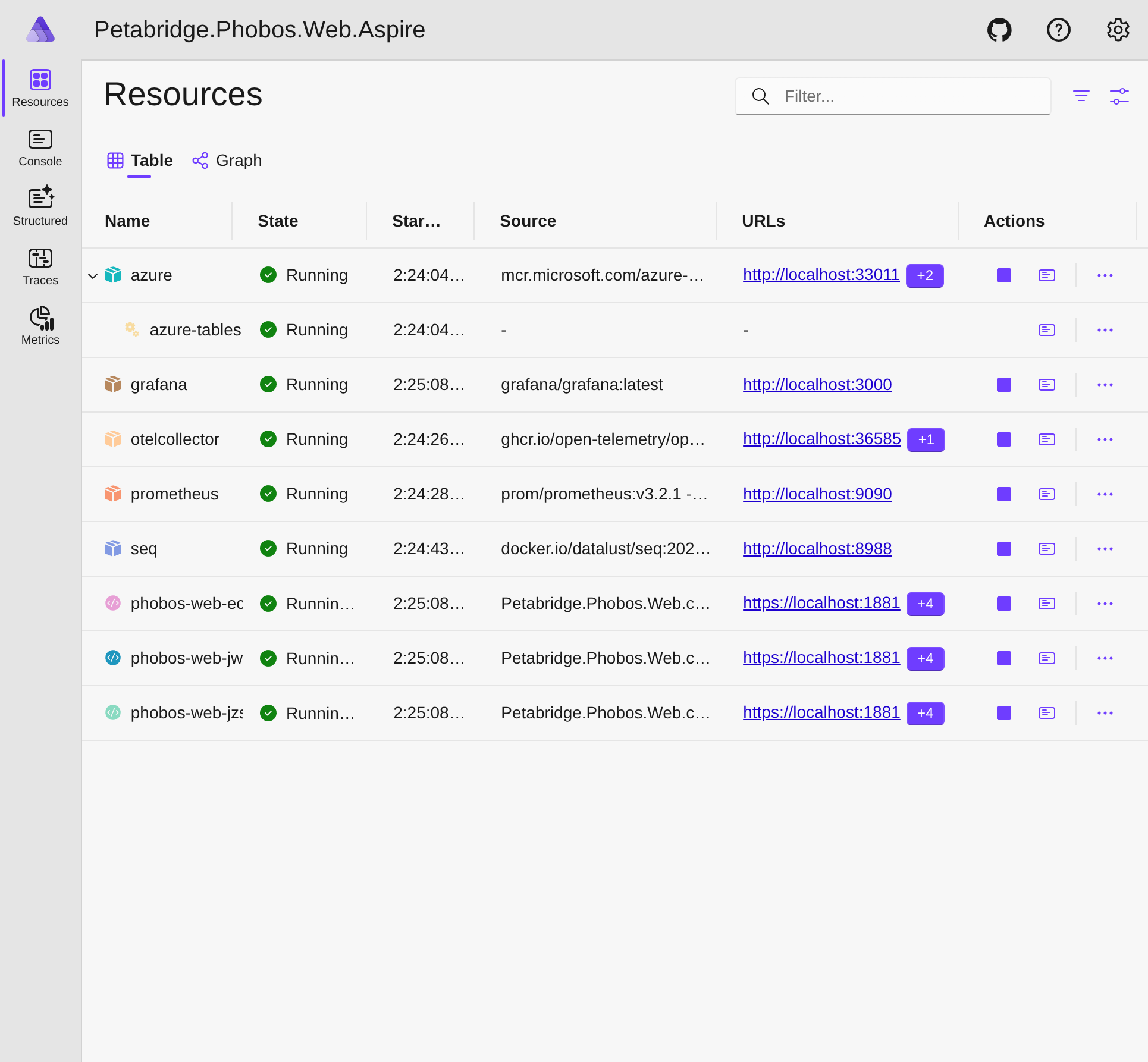This screenshot has width=1148, height=1062.
Task: Collapse the azure resource row
Action: coord(93,276)
